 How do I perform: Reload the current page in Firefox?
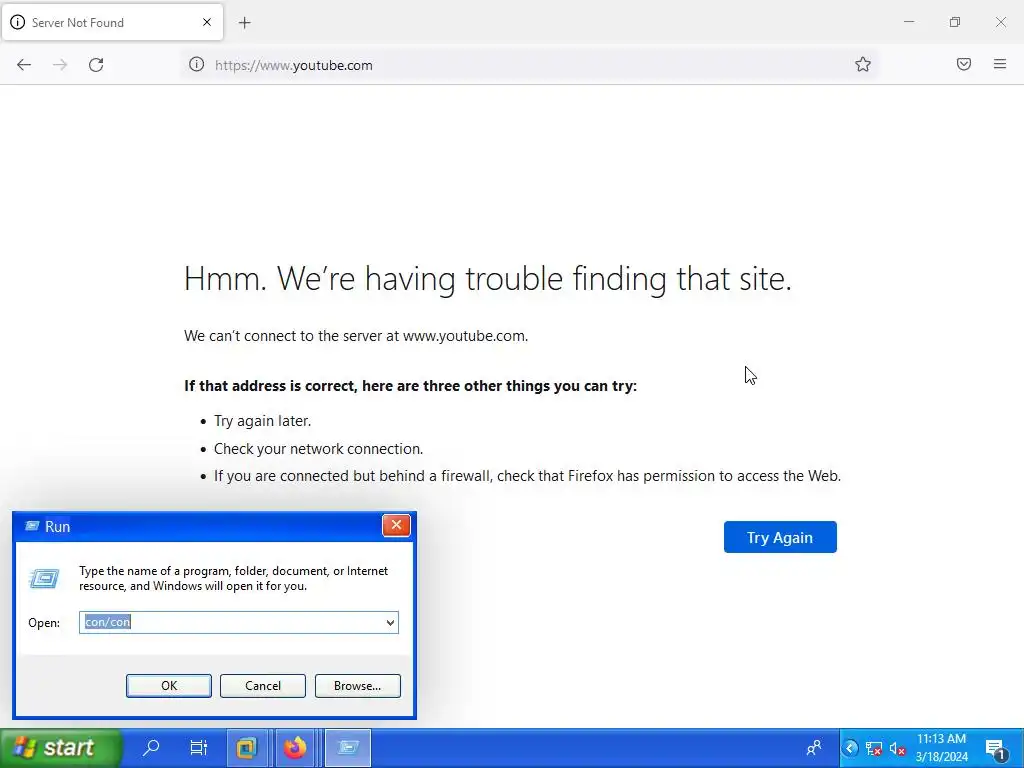(96, 65)
